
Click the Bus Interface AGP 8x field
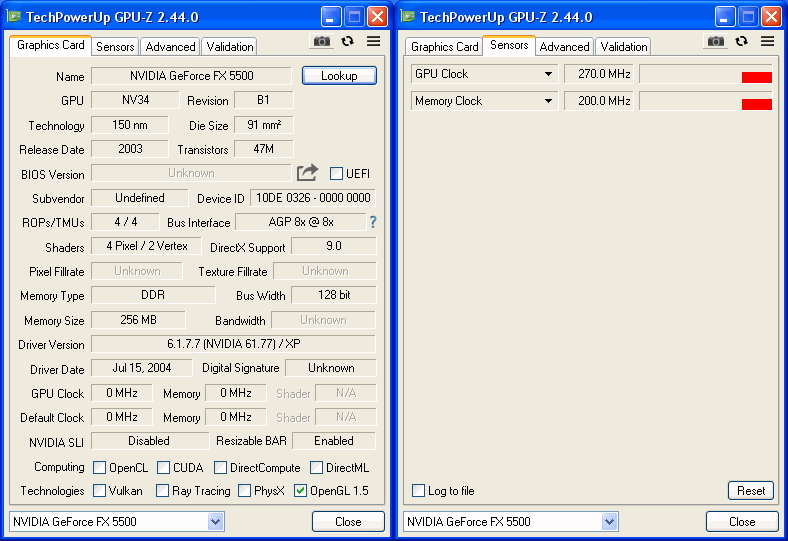click(x=301, y=222)
